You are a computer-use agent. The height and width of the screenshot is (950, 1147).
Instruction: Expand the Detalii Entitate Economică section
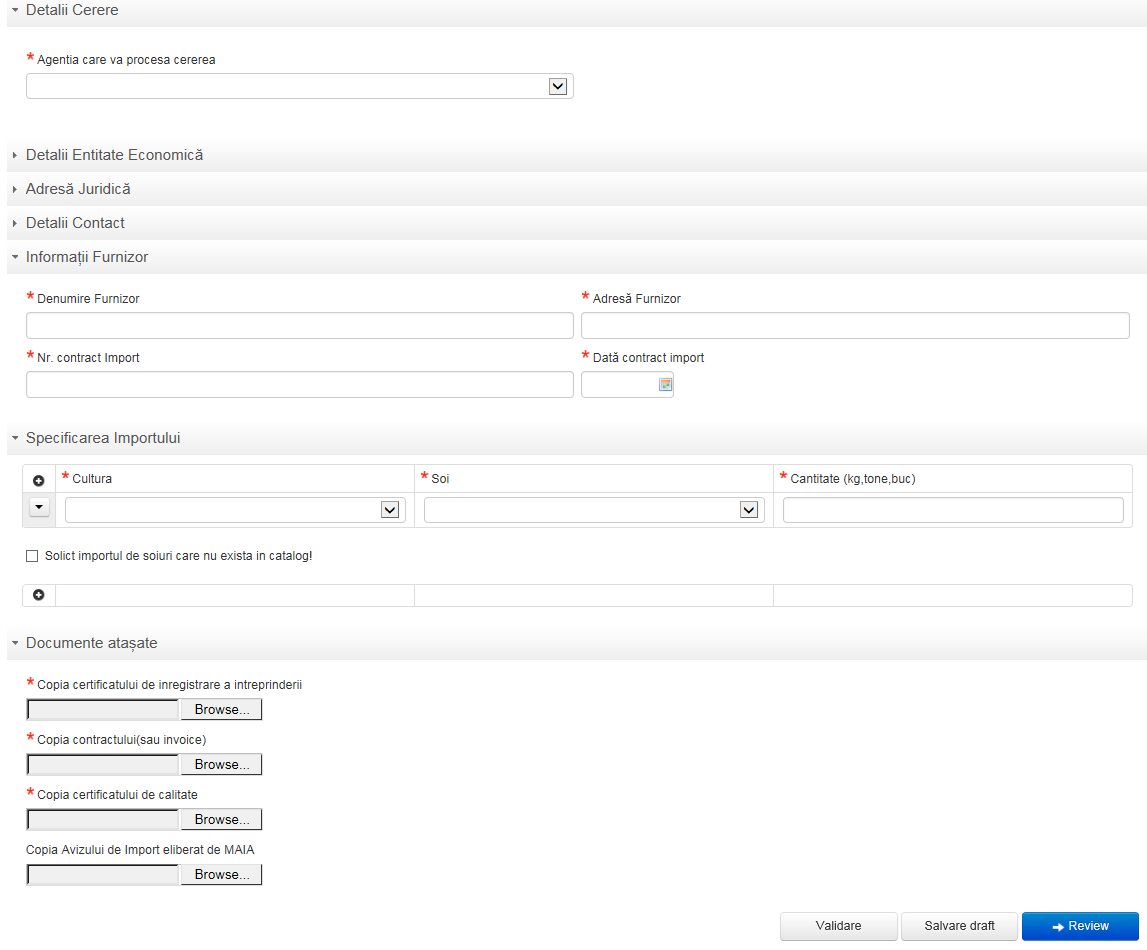coord(114,155)
